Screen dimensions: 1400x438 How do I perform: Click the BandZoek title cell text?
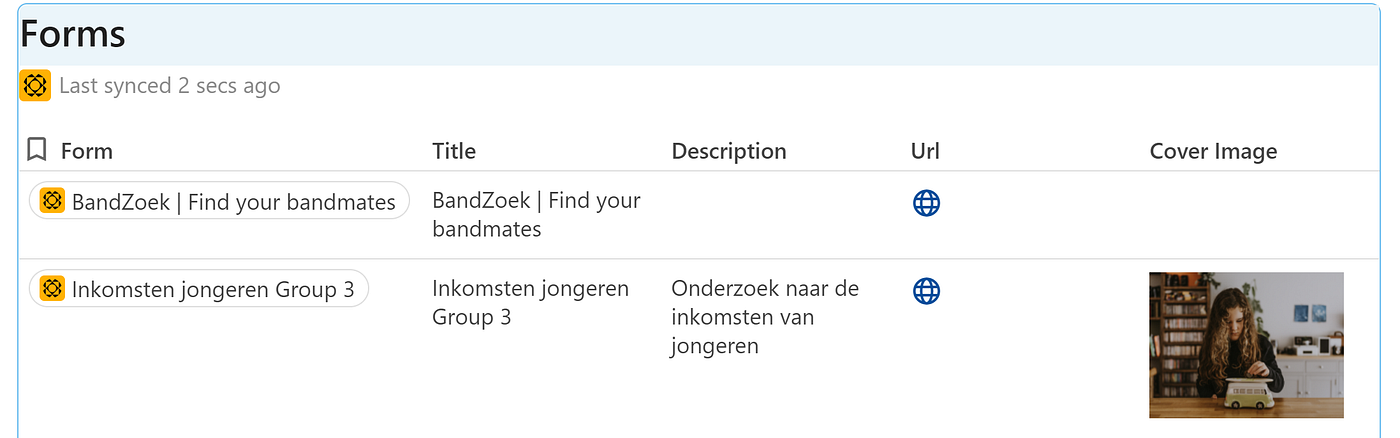(x=536, y=214)
